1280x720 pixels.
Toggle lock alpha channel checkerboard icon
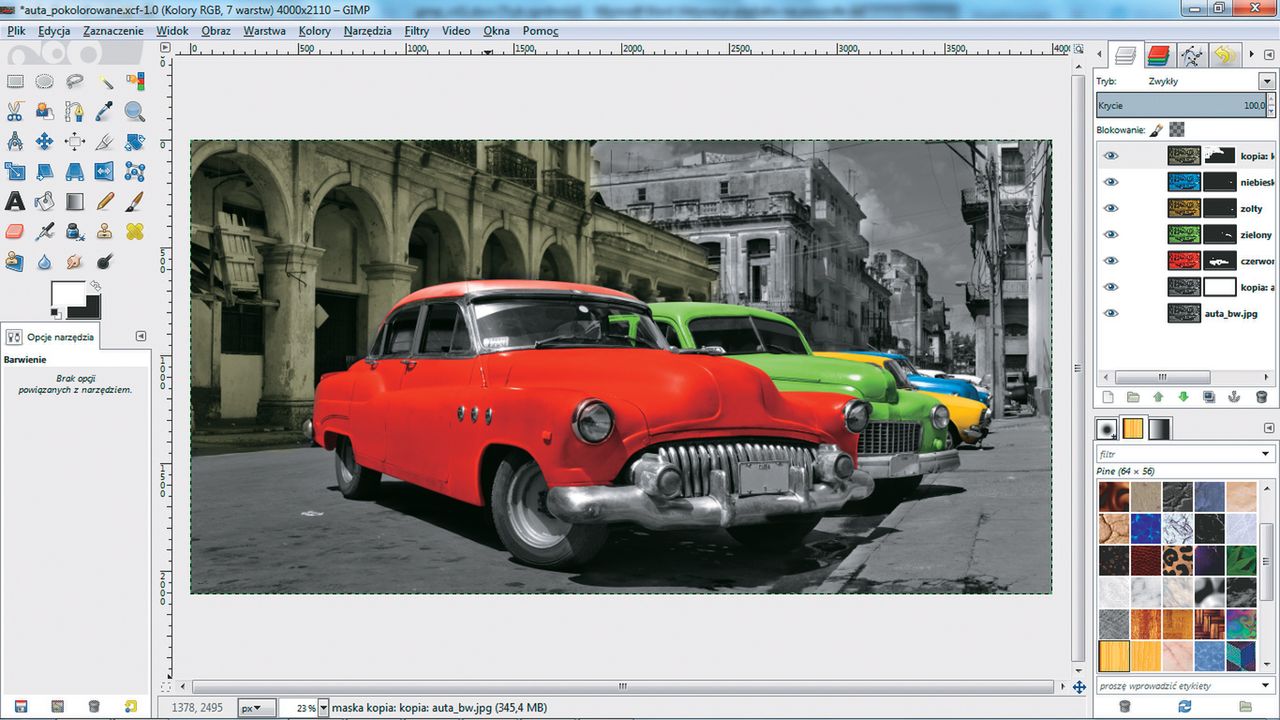[1177, 129]
